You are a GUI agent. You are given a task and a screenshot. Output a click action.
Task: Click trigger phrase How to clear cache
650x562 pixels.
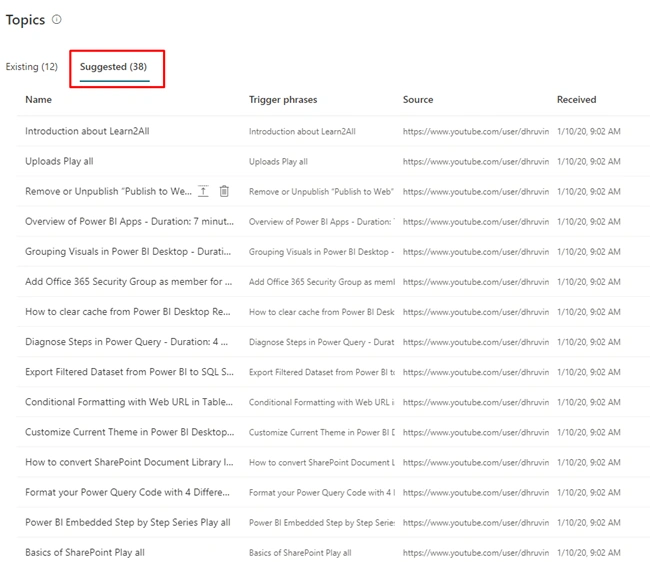[x=322, y=312]
